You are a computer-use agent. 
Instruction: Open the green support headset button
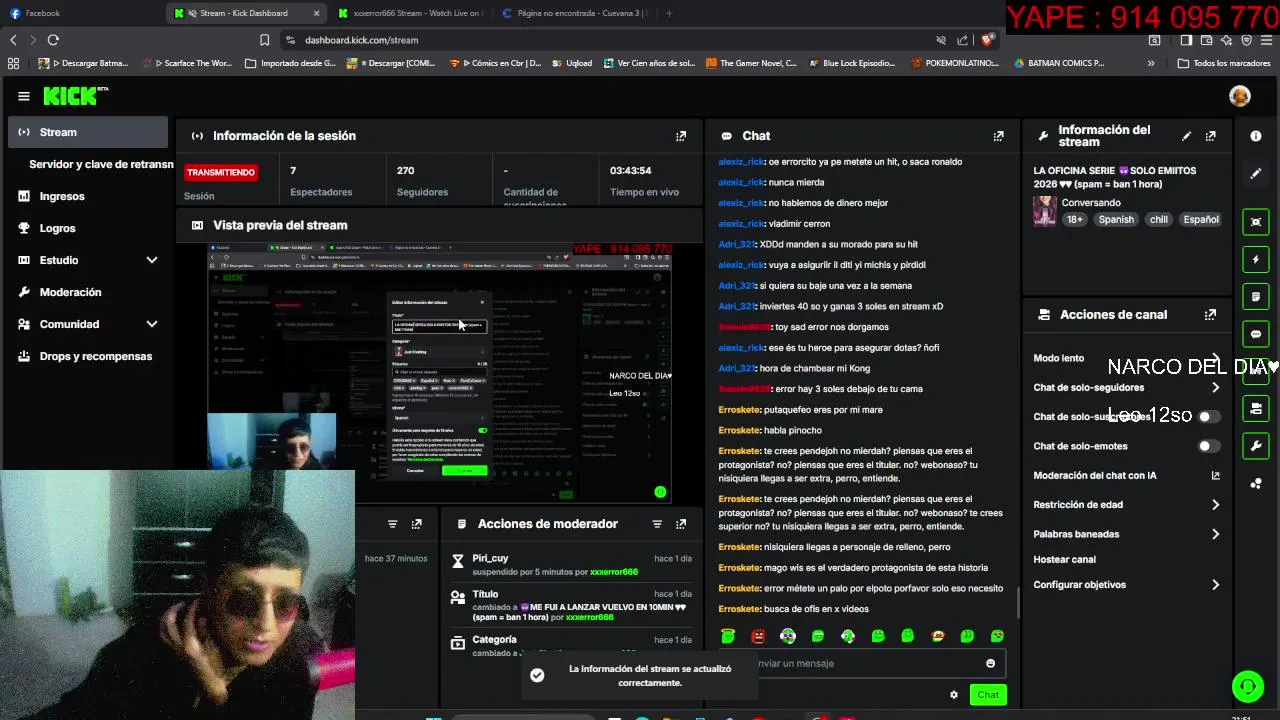[x=1247, y=687]
